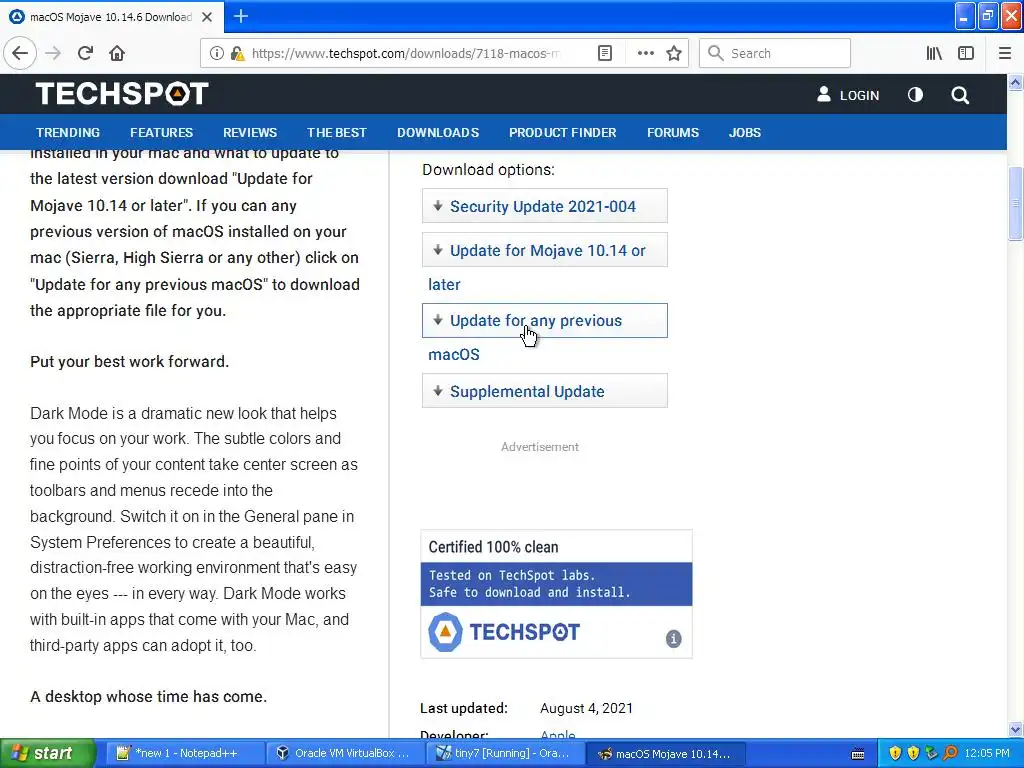This screenshot has width=1024, height=768.
Task: Open TRENDING navigation item
Action: point(68,133)
